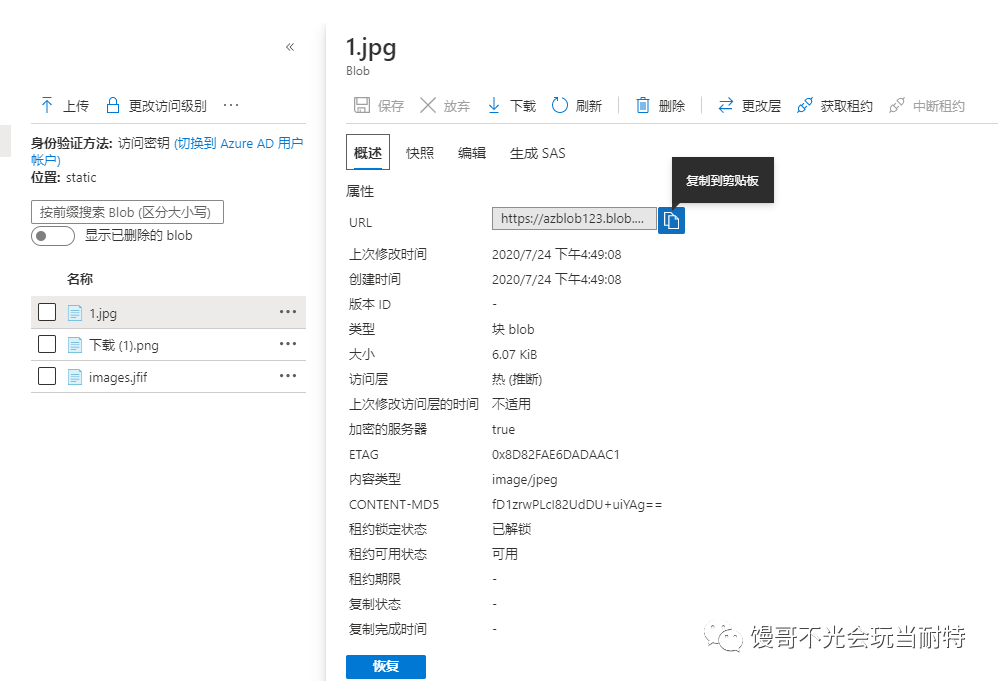Click the 上传 upload label

[76, 106]
